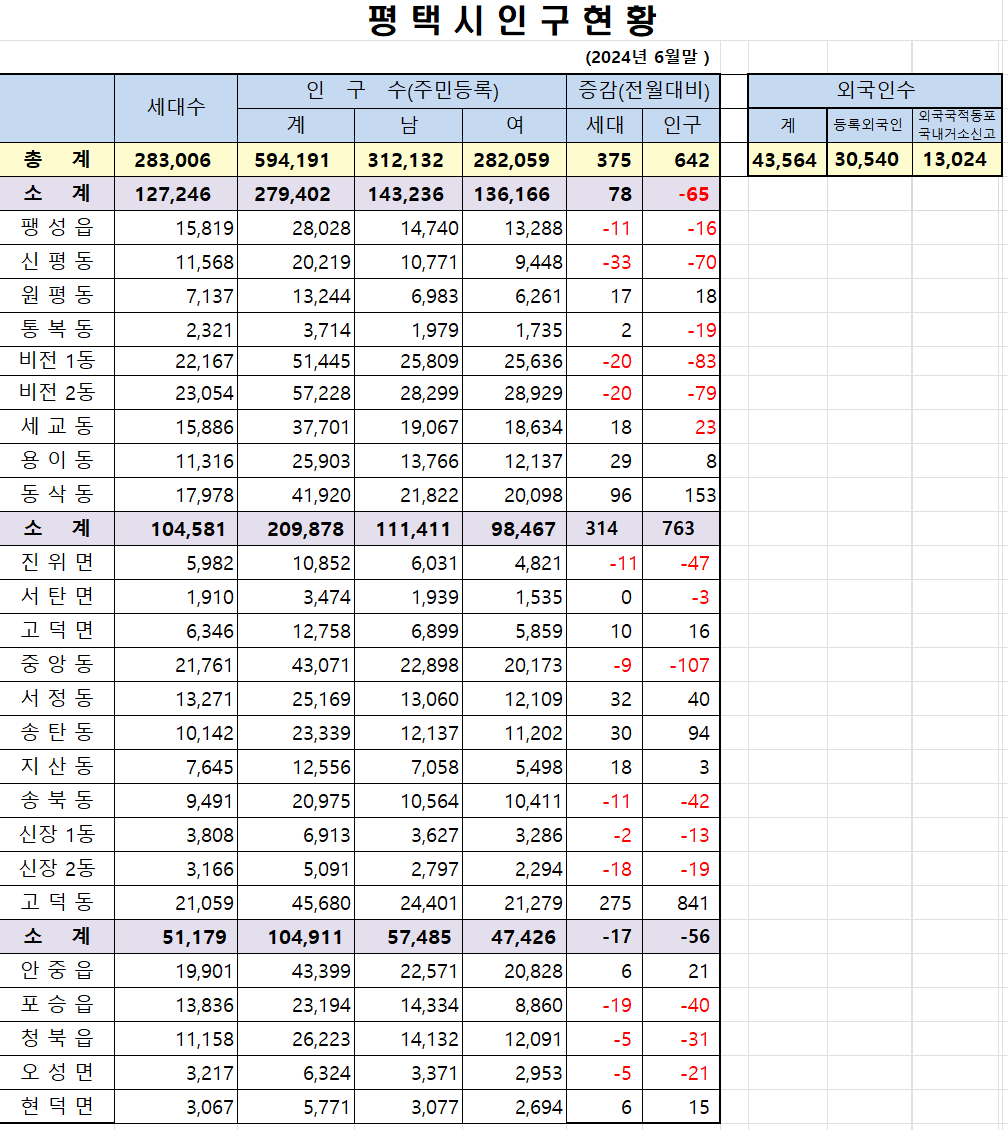
Task: Click subtotal population value 209,878
Action: 305,529
